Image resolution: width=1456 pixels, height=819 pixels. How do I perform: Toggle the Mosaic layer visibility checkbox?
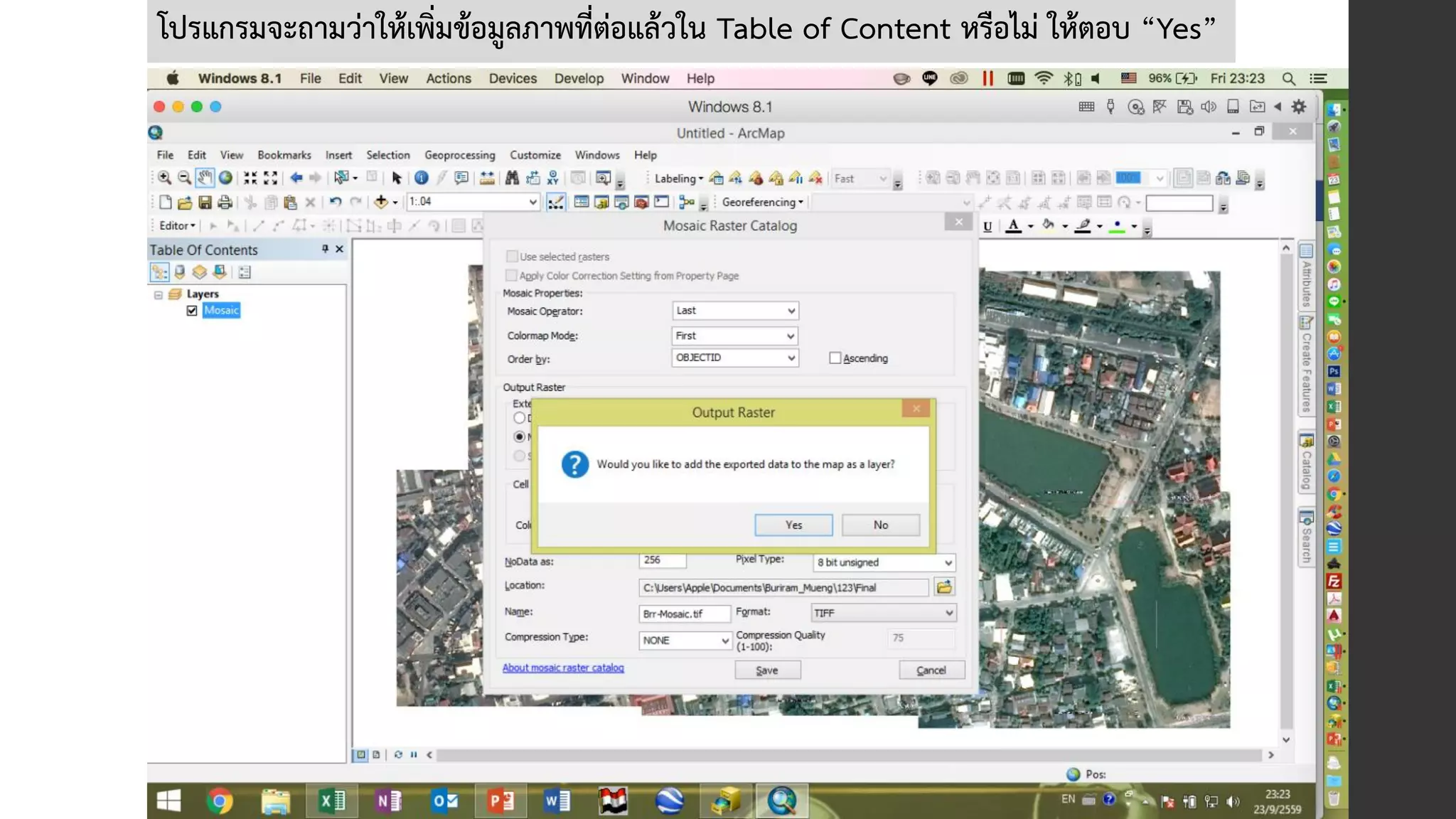coord(191,311)
